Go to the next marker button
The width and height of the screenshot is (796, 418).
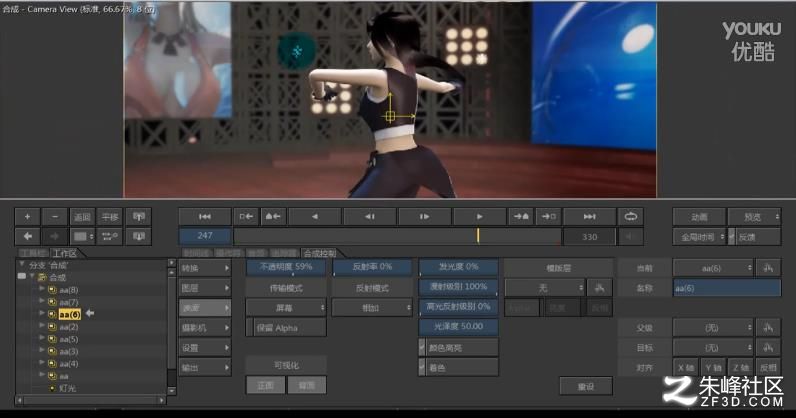548,217
